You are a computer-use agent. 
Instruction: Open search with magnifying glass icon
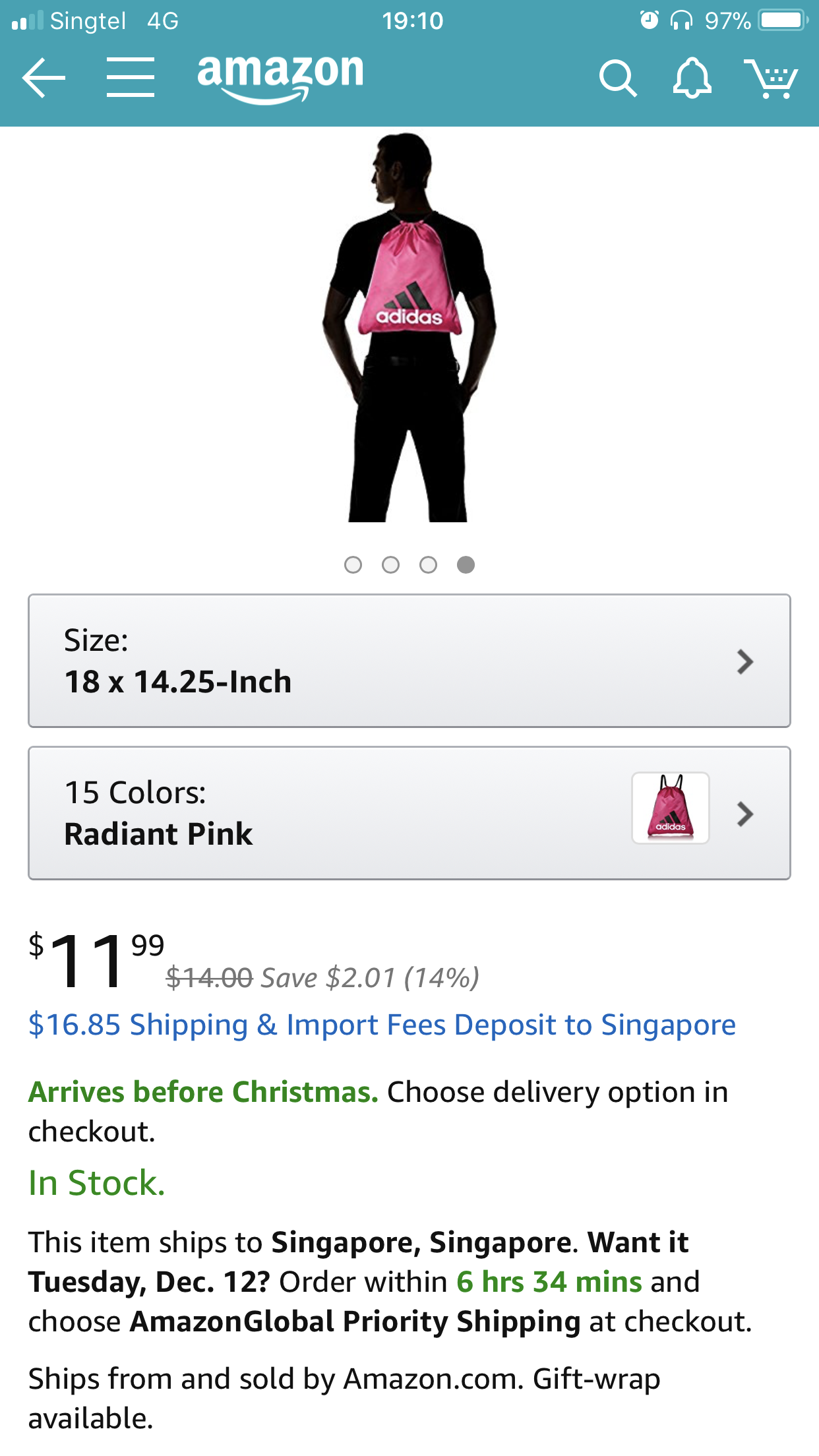pos(617,78)
